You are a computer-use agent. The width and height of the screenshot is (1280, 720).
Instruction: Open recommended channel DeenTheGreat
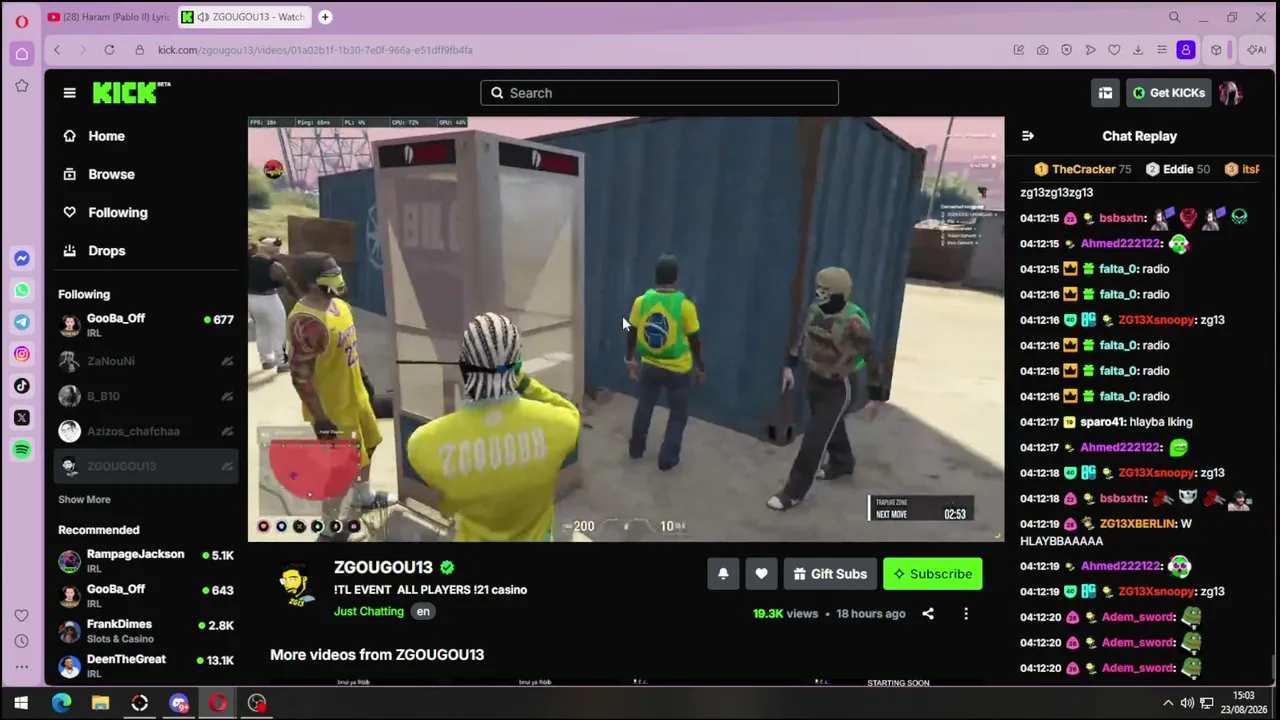pos(146,666)
